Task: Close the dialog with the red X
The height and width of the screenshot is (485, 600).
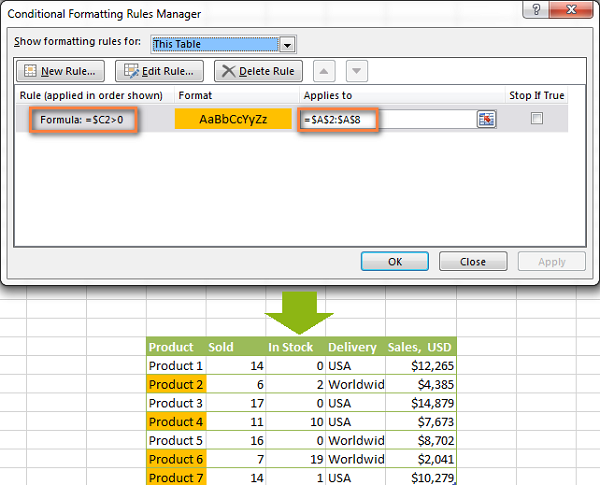Action: pyautogui.click(x=571, y=9)
